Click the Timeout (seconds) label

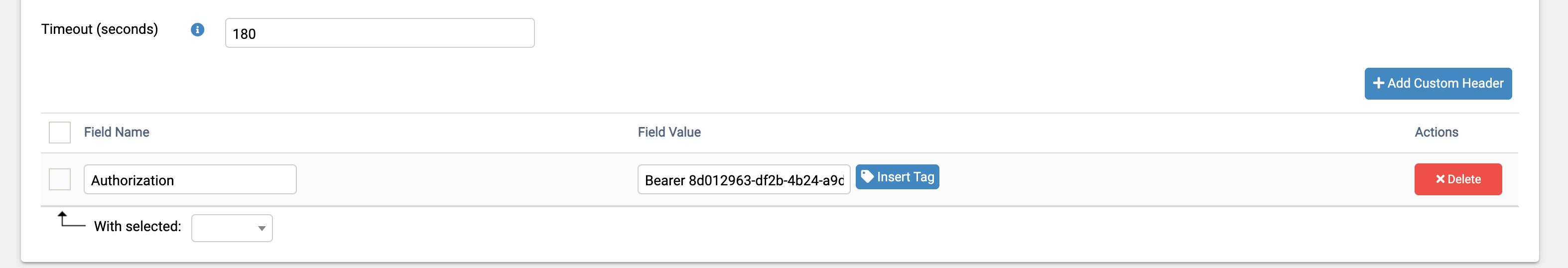[x=100, y=29]
